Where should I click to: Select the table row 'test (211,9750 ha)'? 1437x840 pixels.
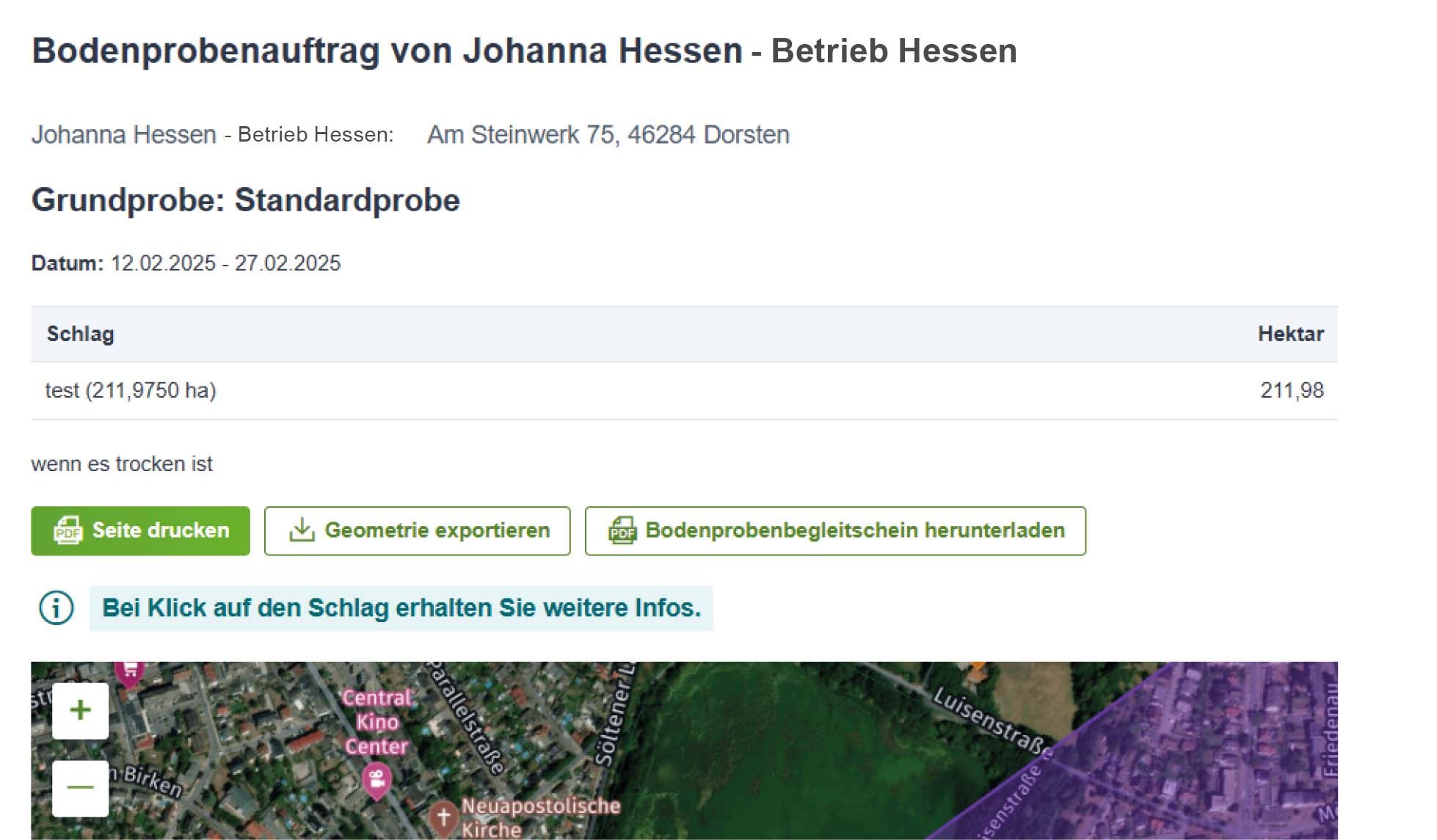tap(684, 390)
